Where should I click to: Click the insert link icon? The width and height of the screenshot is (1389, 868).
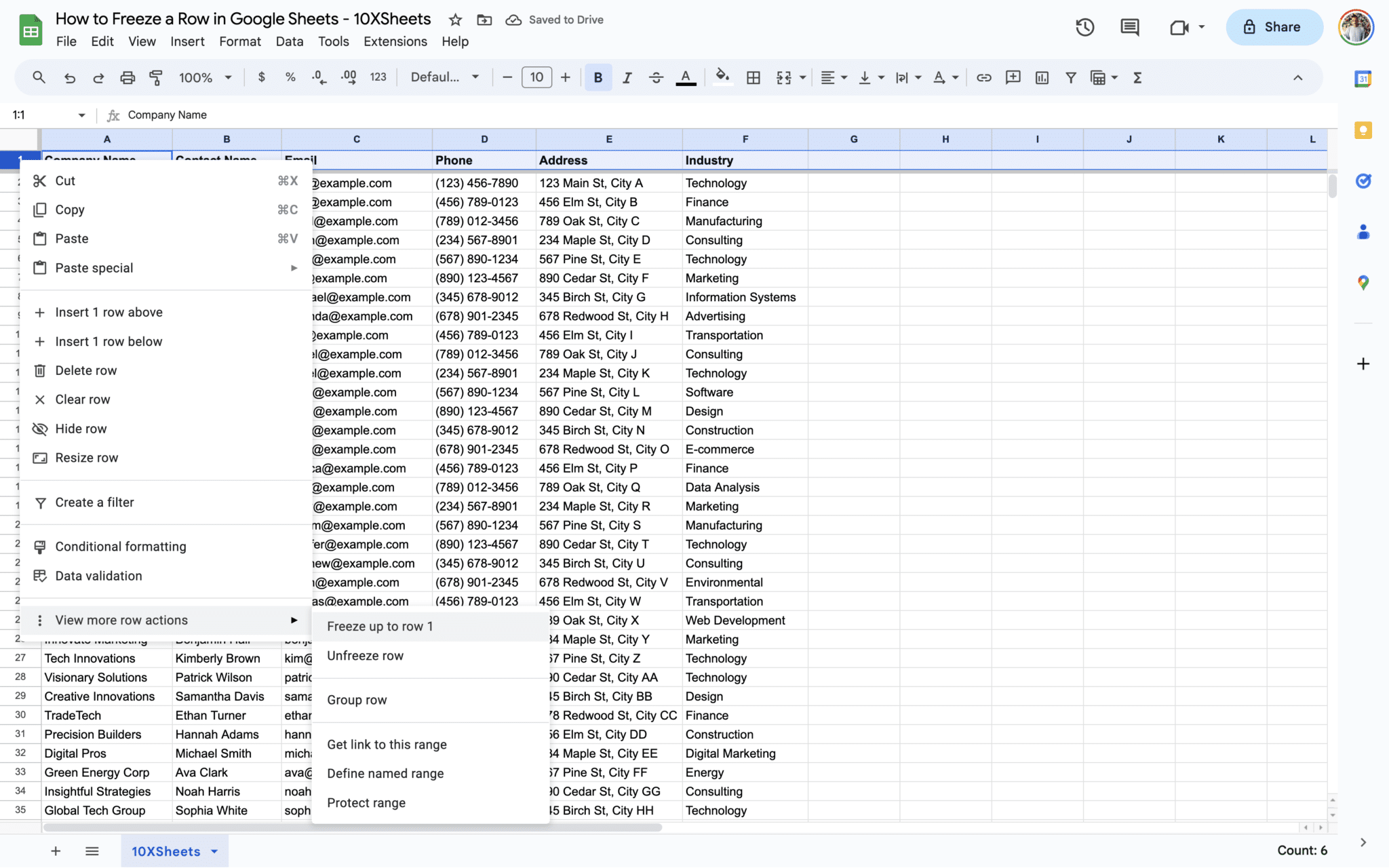(x=983, y=77)
